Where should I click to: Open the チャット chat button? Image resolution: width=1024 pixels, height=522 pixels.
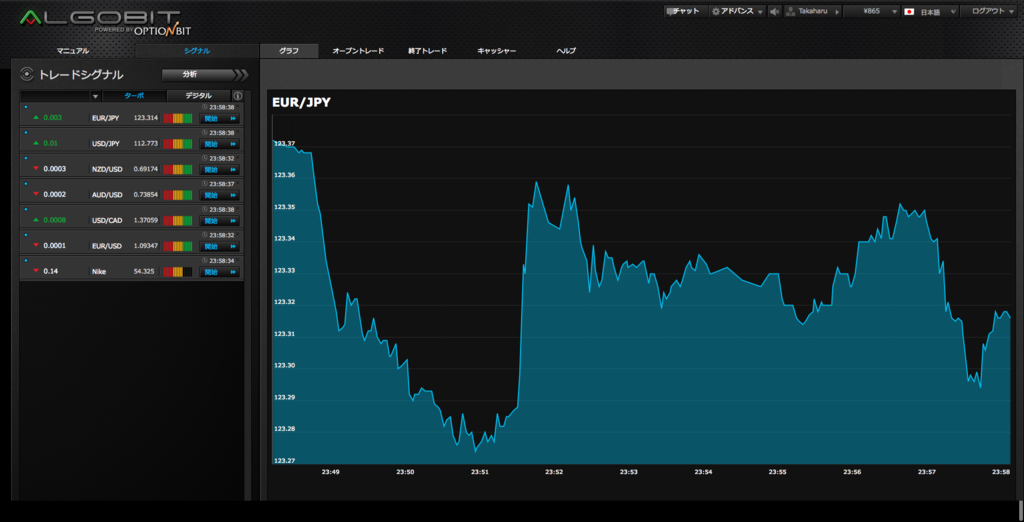click(686, 11)
